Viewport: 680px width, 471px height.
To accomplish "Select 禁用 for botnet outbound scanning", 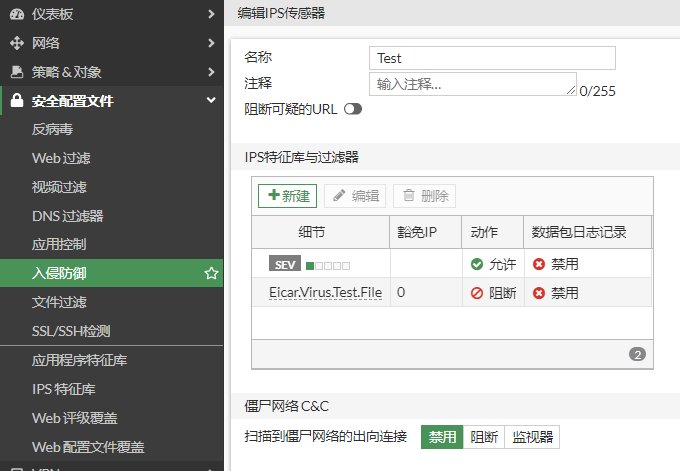I will (x=442, y=437).
